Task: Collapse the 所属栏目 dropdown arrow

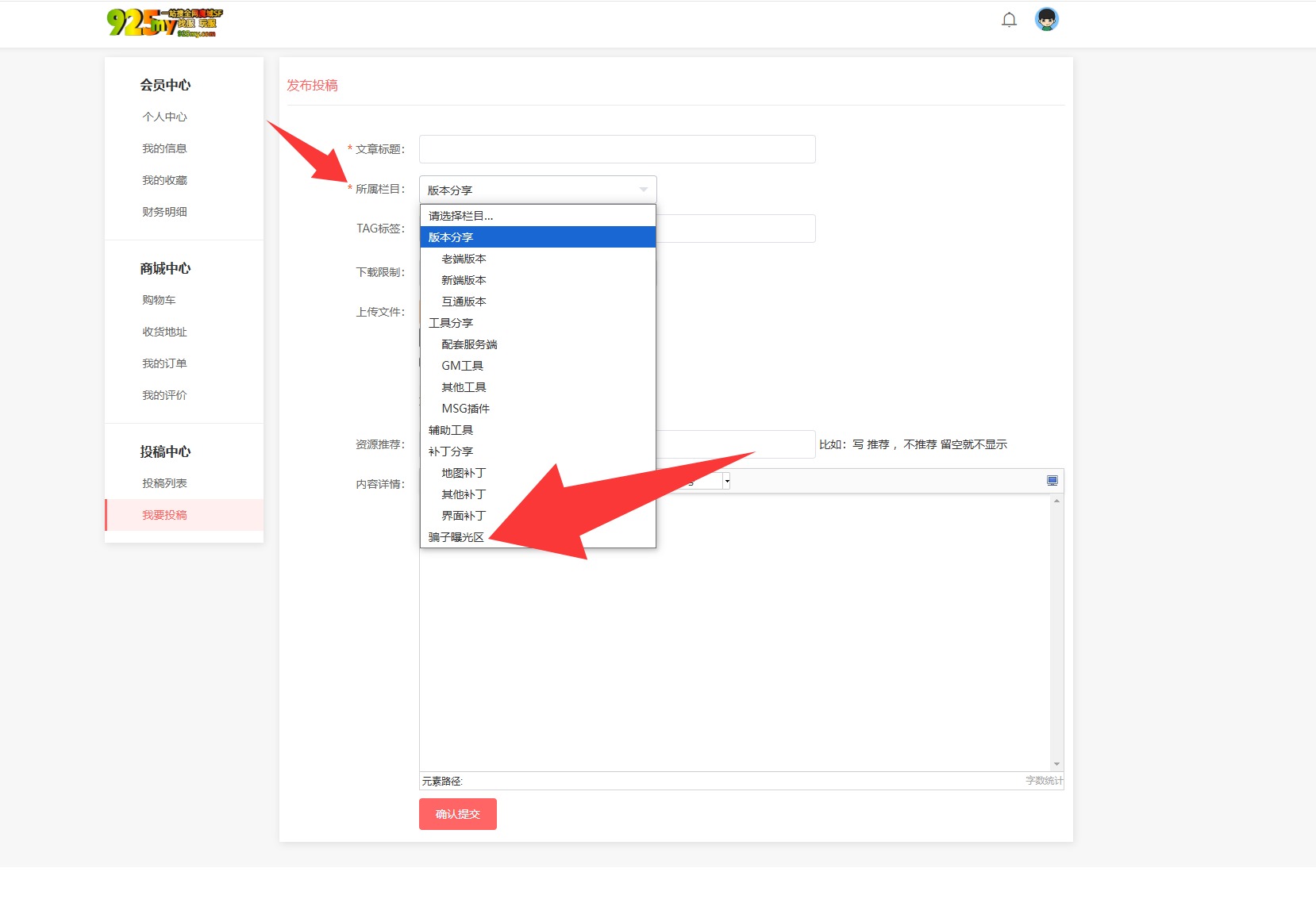Action: pos(643,190)
